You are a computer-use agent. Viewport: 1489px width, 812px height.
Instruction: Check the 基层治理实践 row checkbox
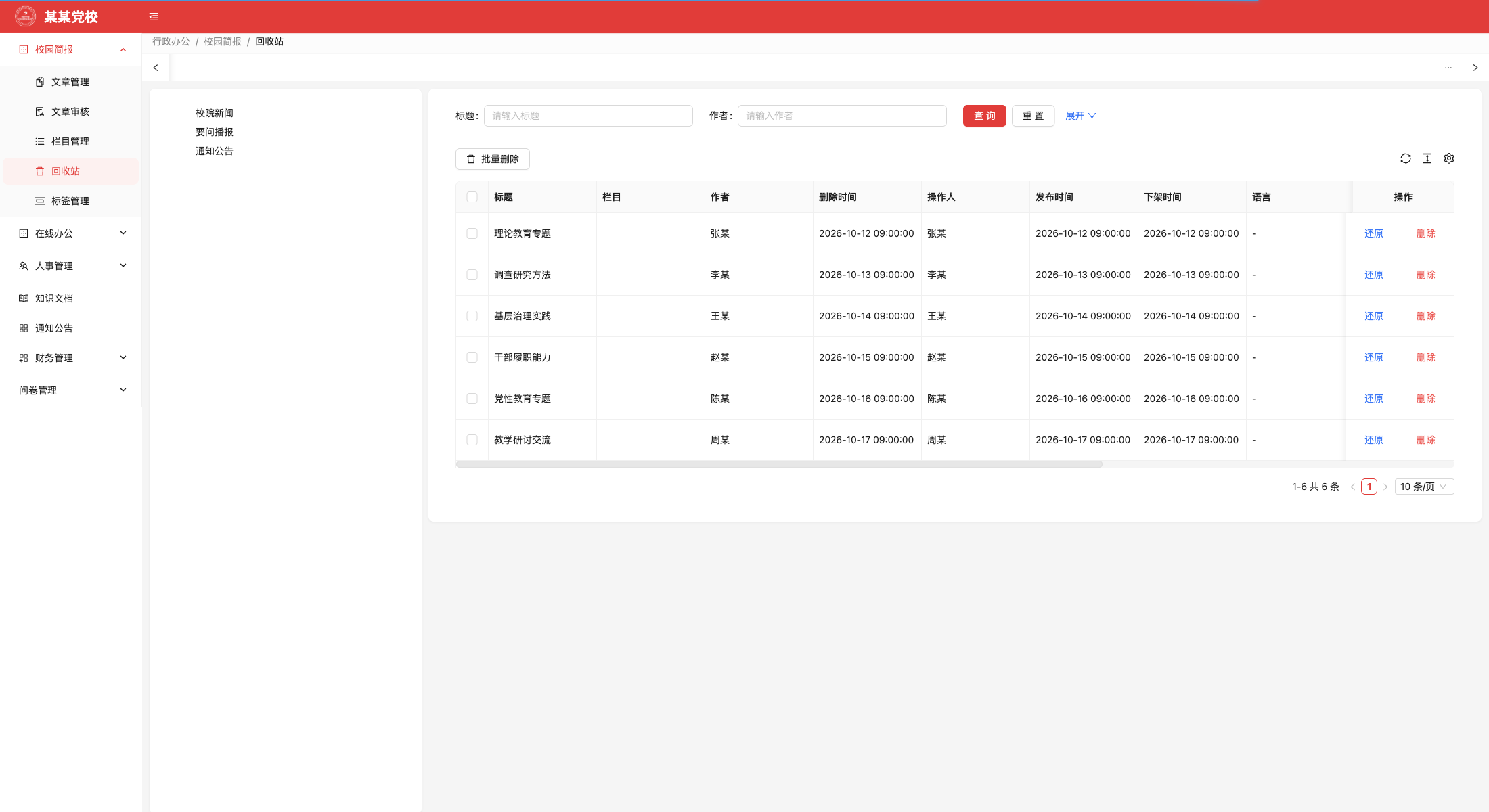click(472, 316)
